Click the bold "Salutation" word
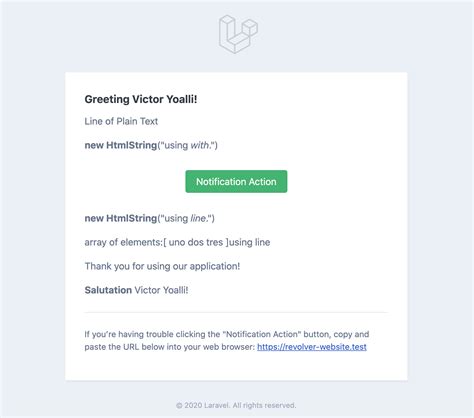 108,290
